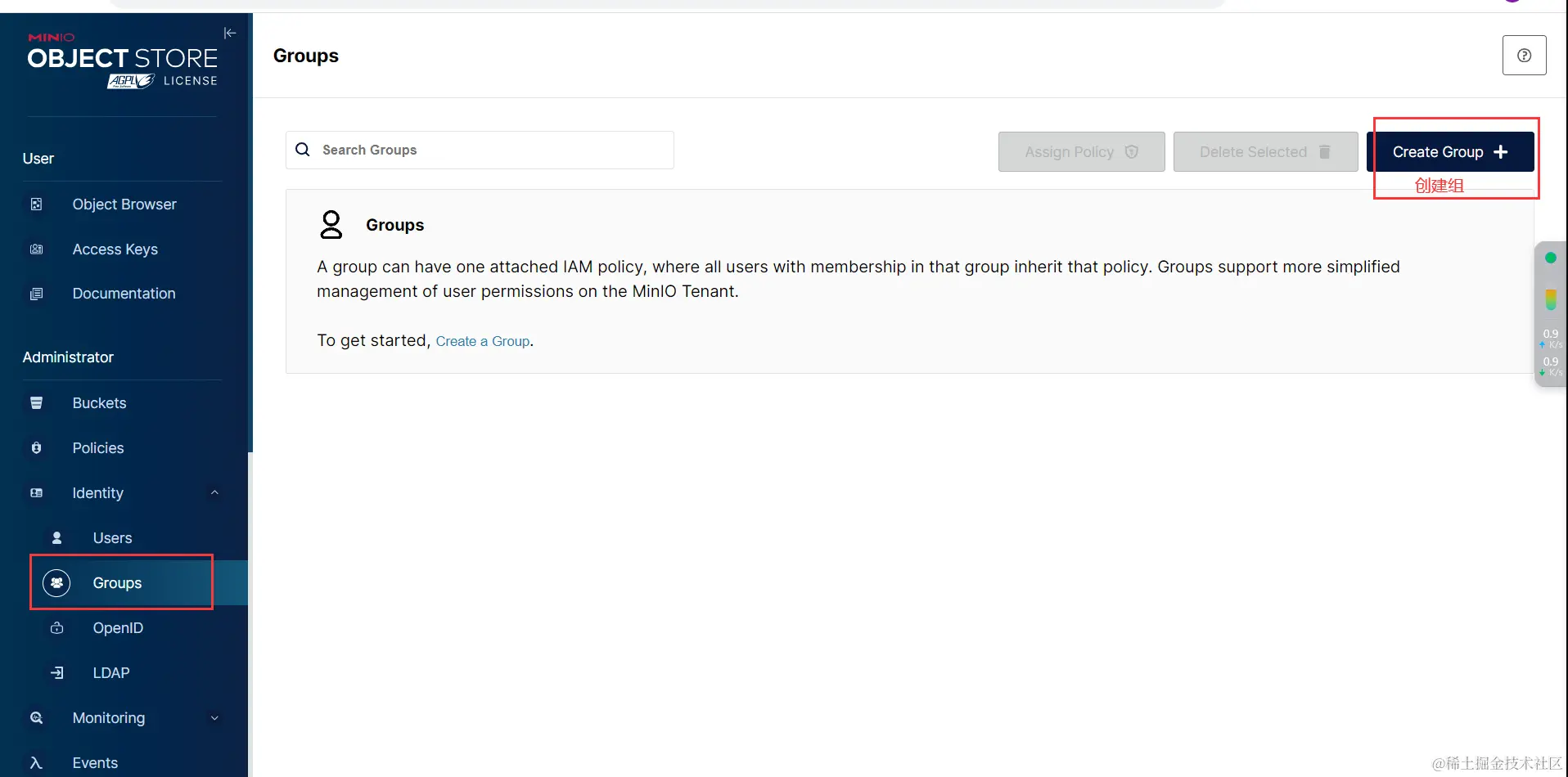Open OpenID settings
The height and width of the screenshot is (777, 1568).
coord(118,628)
